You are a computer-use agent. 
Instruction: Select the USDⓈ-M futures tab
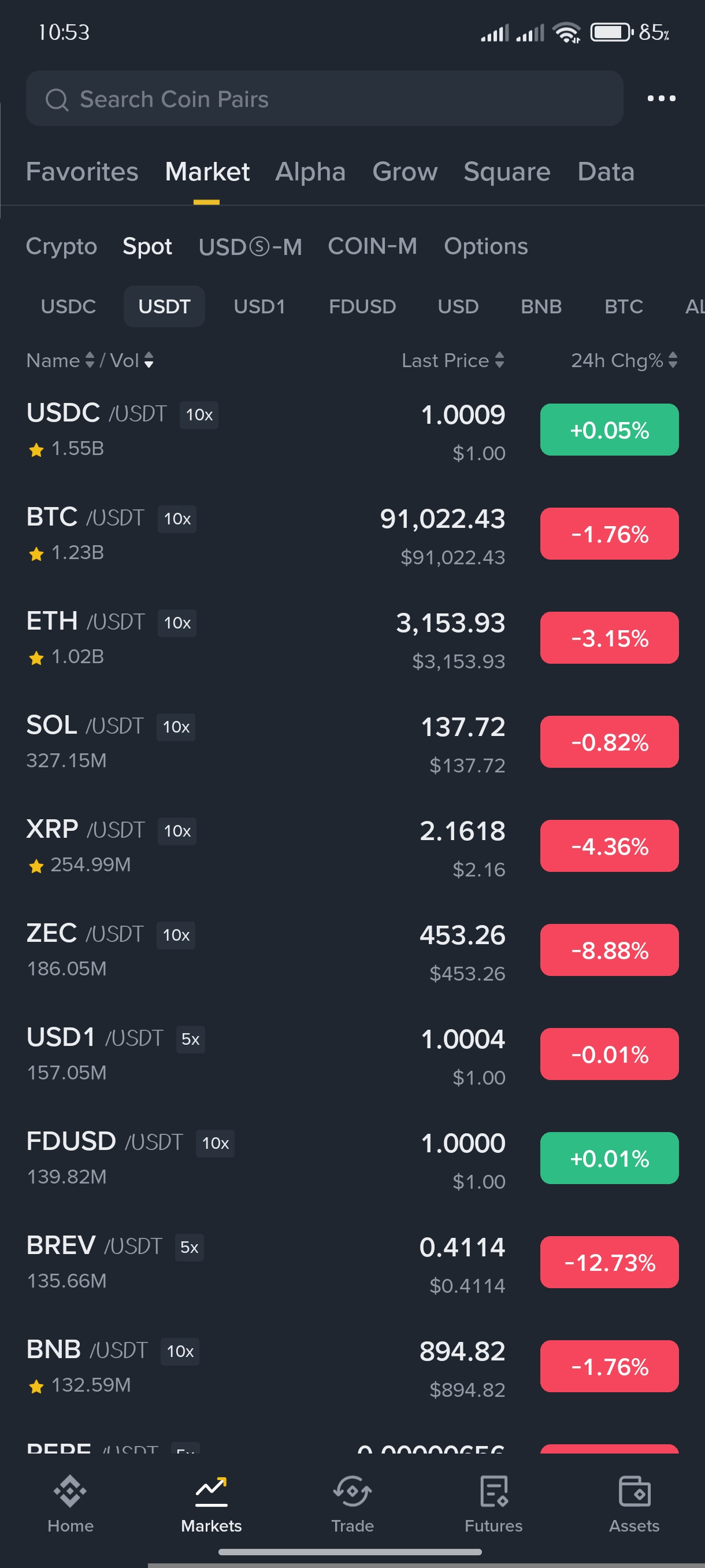coord(250,246)
